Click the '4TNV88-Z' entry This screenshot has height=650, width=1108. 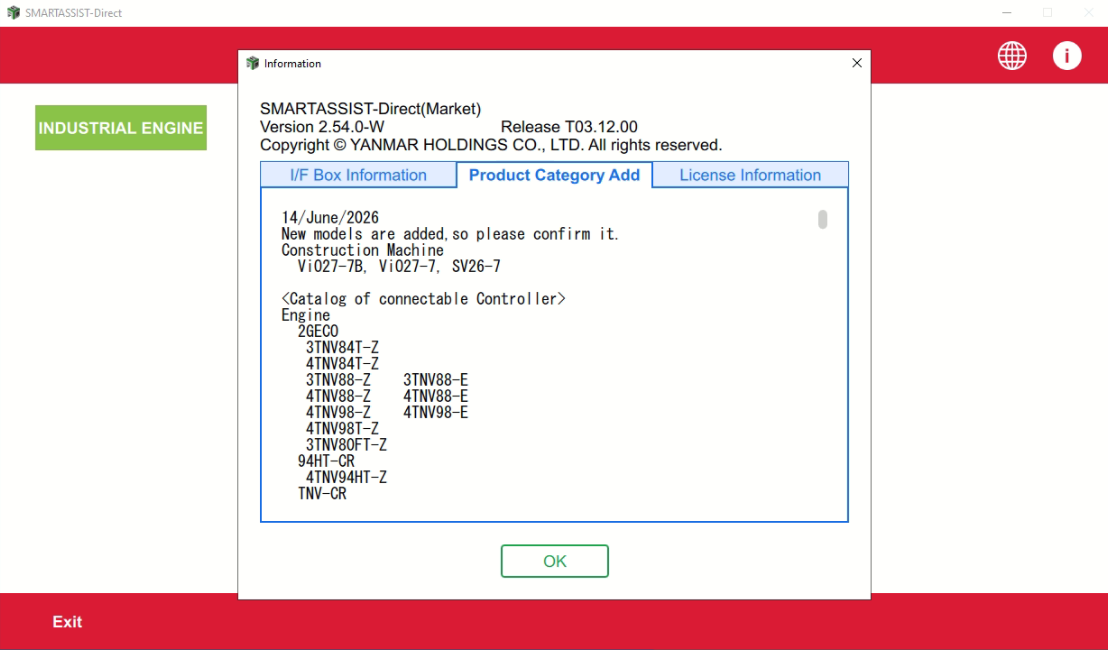click(338, 396)
